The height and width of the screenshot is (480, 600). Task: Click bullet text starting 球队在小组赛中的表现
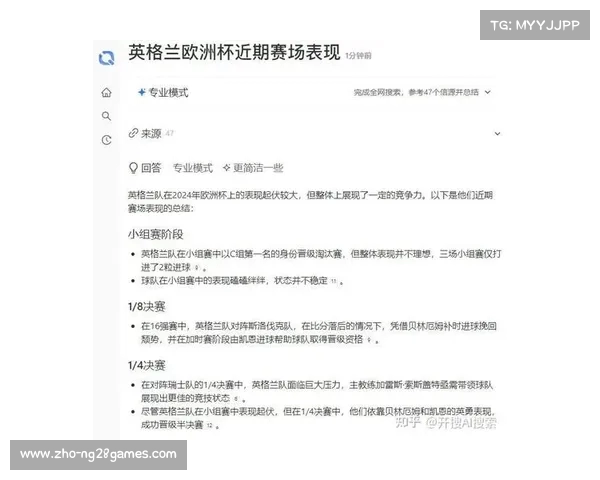[x=242, y=281]
